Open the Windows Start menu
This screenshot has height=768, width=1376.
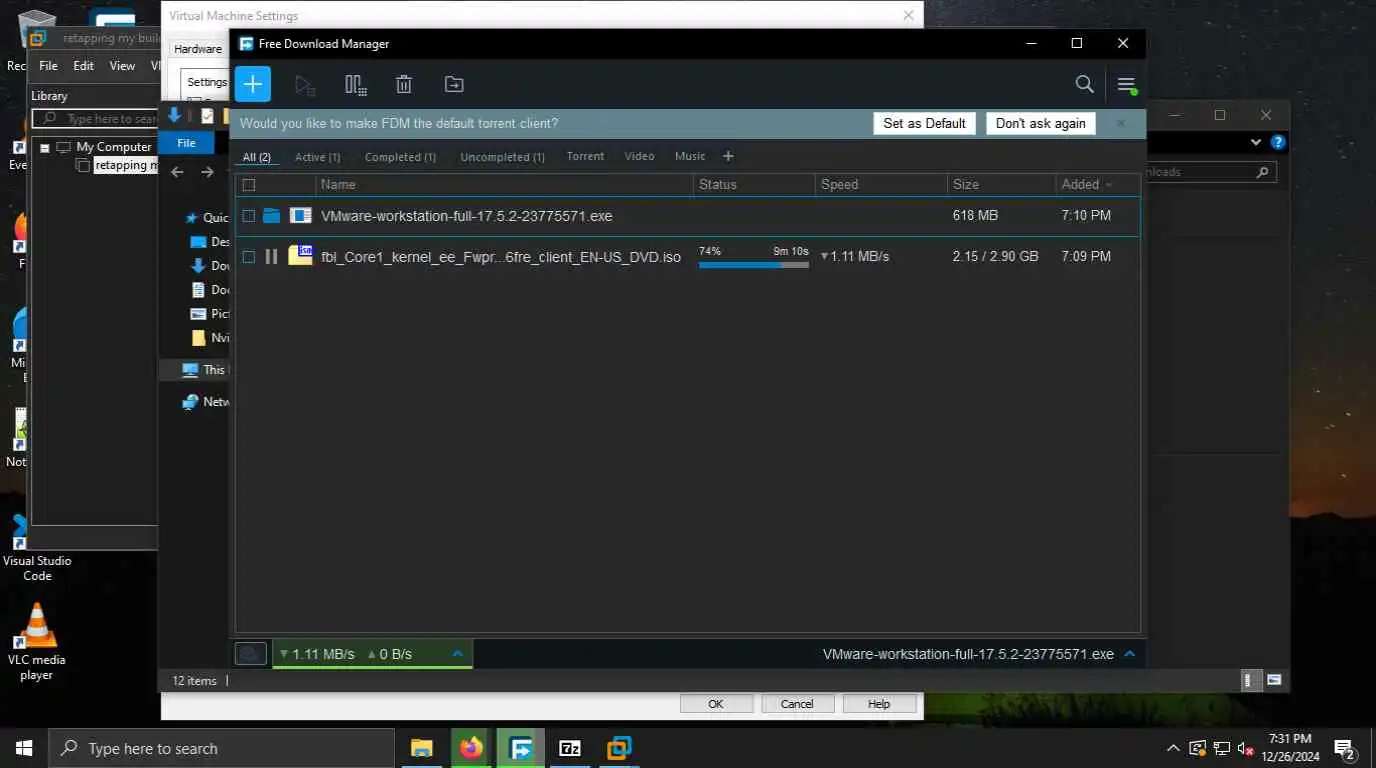24,748
